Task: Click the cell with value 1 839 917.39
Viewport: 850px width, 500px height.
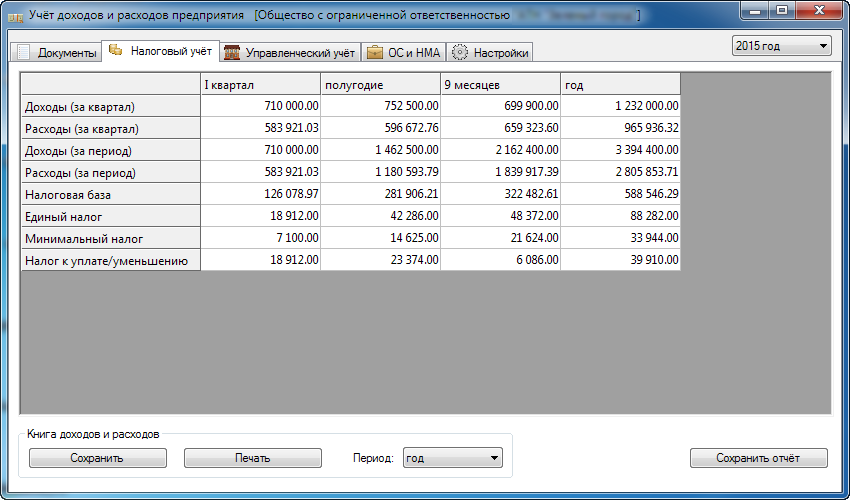Action: coord(500,172)
